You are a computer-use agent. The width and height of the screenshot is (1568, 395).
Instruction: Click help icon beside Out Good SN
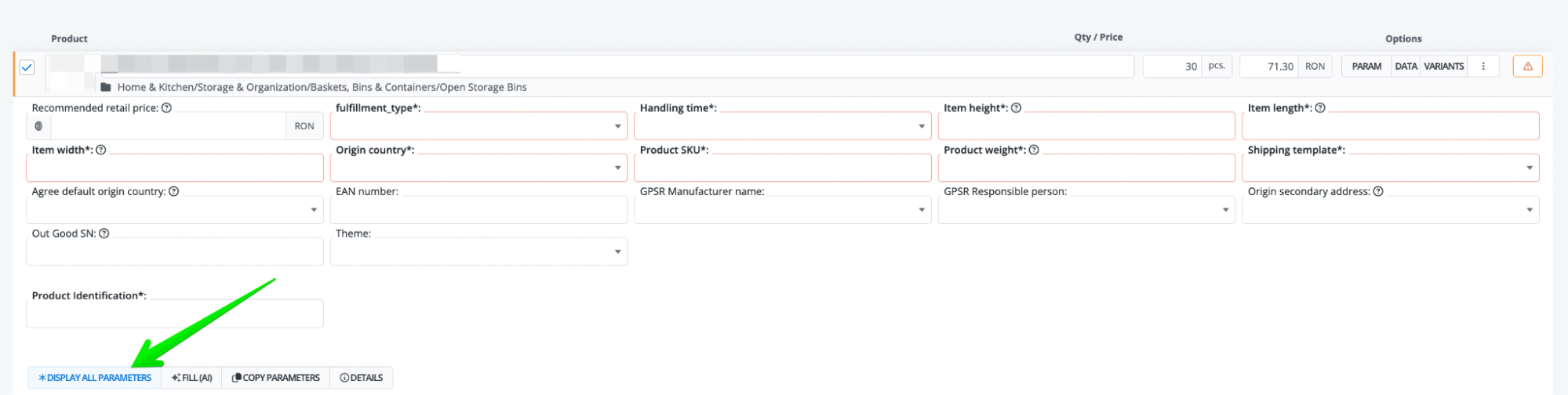[x=104, y=234]
